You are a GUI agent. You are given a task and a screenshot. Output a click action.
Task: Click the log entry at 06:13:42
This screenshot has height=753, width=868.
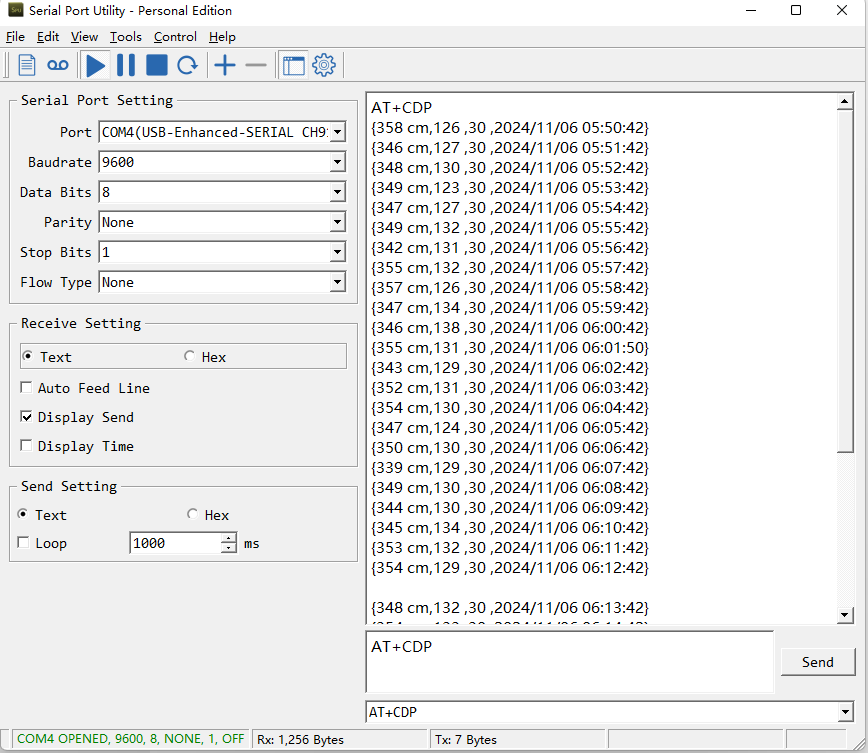[x=509, y=607]
